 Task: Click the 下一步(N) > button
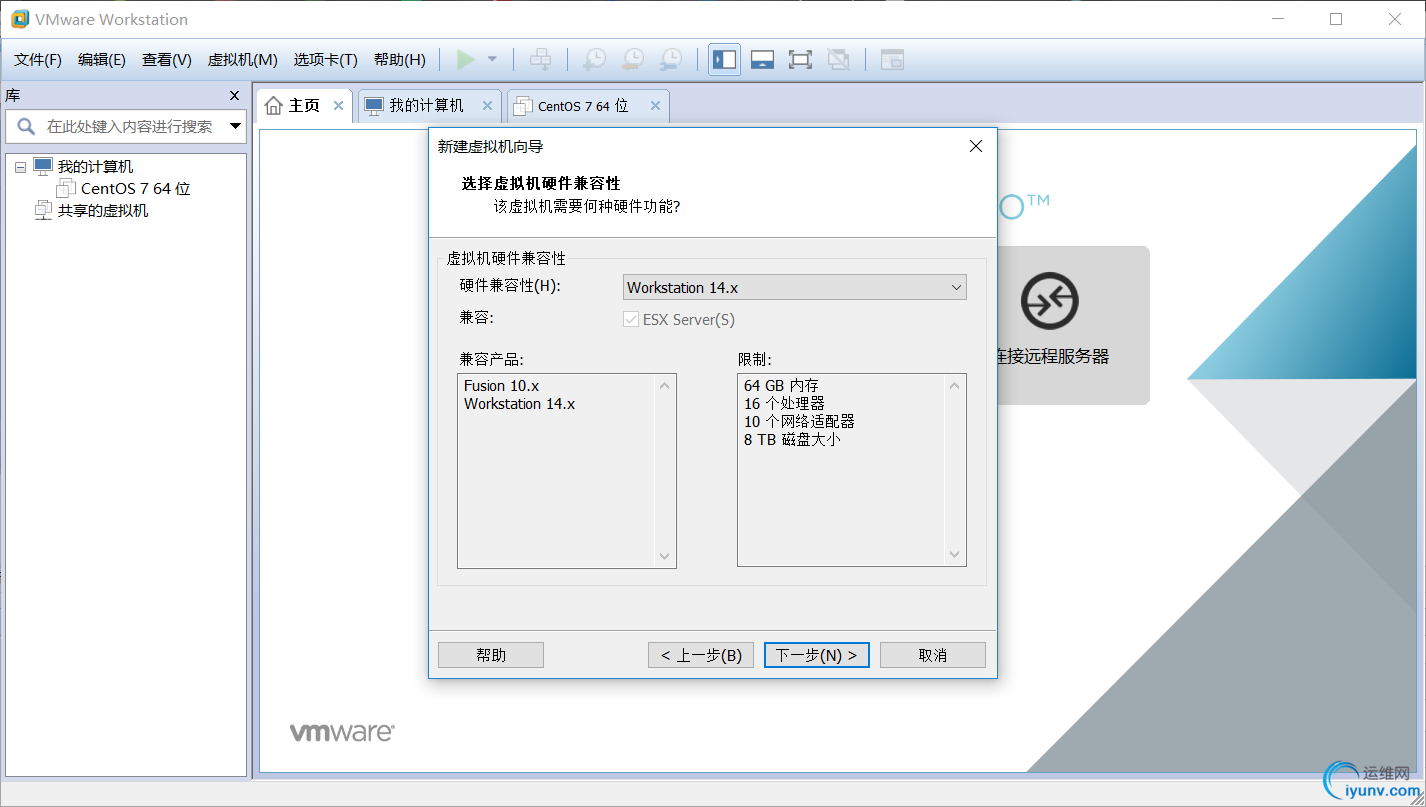(x=817, y=655)
